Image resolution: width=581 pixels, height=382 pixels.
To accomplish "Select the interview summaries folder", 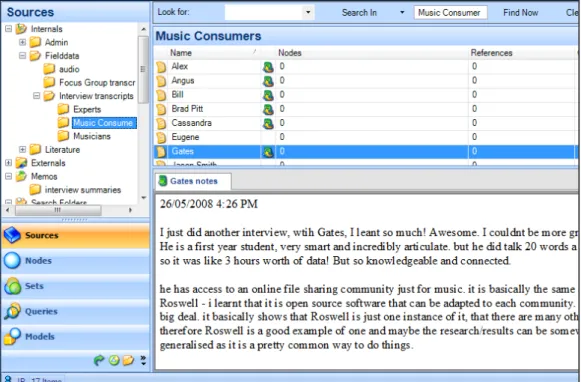I will (x=83, y=190).
